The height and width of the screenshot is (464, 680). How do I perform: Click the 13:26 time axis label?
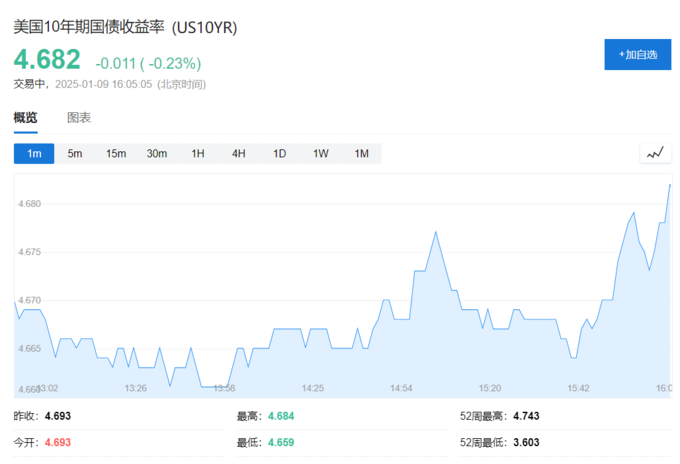(x=135, y=388)
